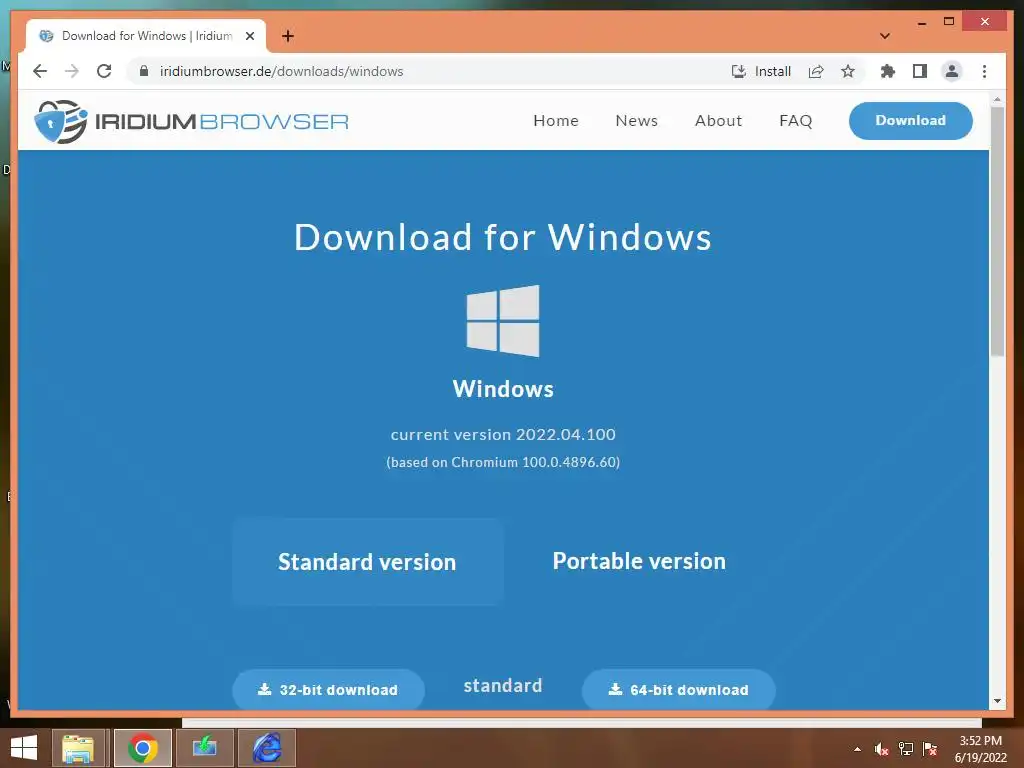Screen dimensions: 1024x768
Task: Select the Standard version tab
Action: (x=368, y=562)
